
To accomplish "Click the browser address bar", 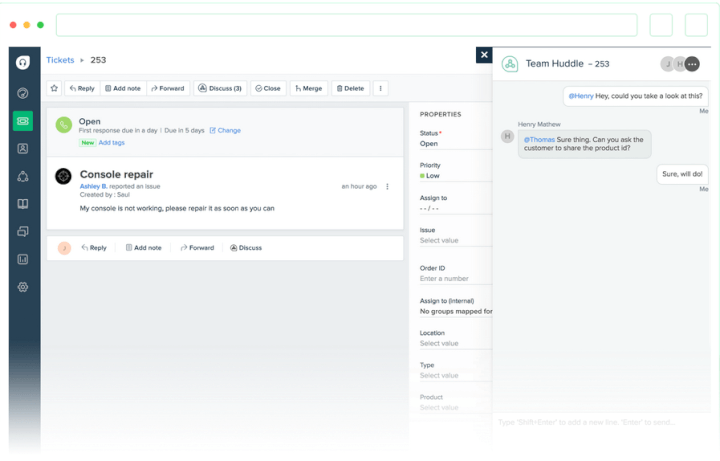I will [x=347, y=25].
